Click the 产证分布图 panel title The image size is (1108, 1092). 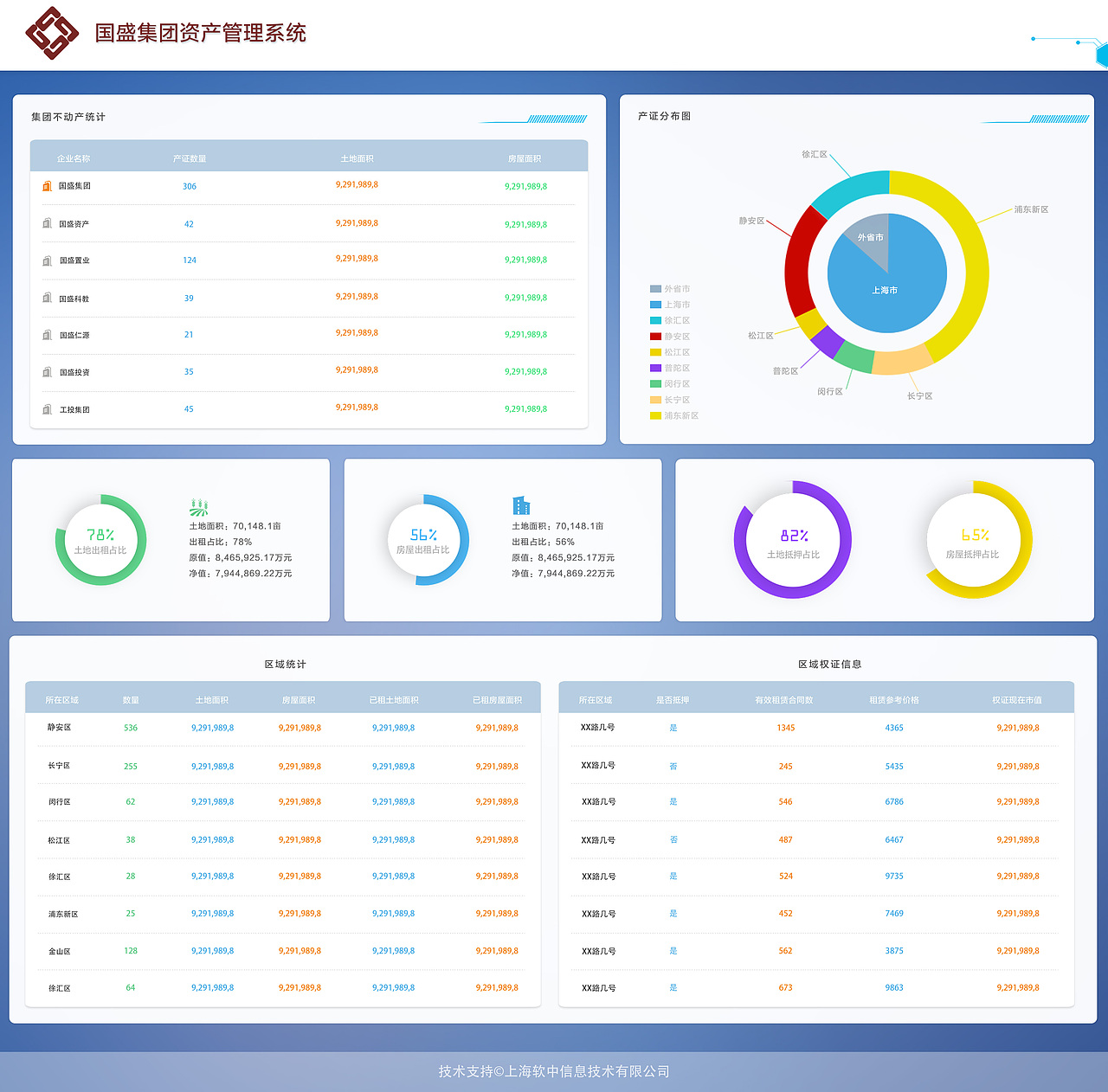(x=664, y=116)
